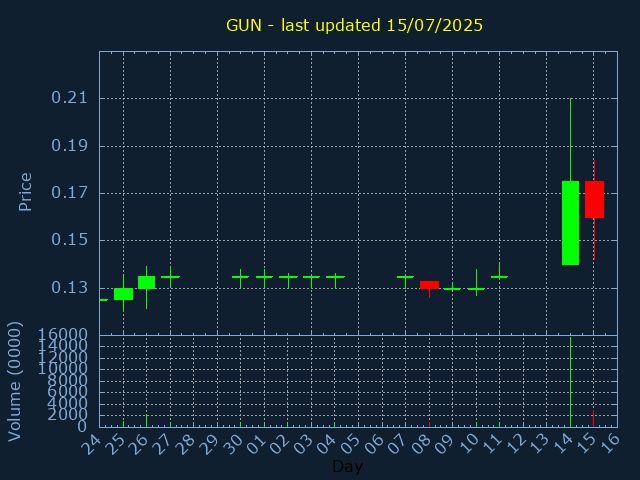The width and height of the screenshot is (640, 480).
Task: Click the day label '16' on x-axis
Action: [x=609, y=444]
